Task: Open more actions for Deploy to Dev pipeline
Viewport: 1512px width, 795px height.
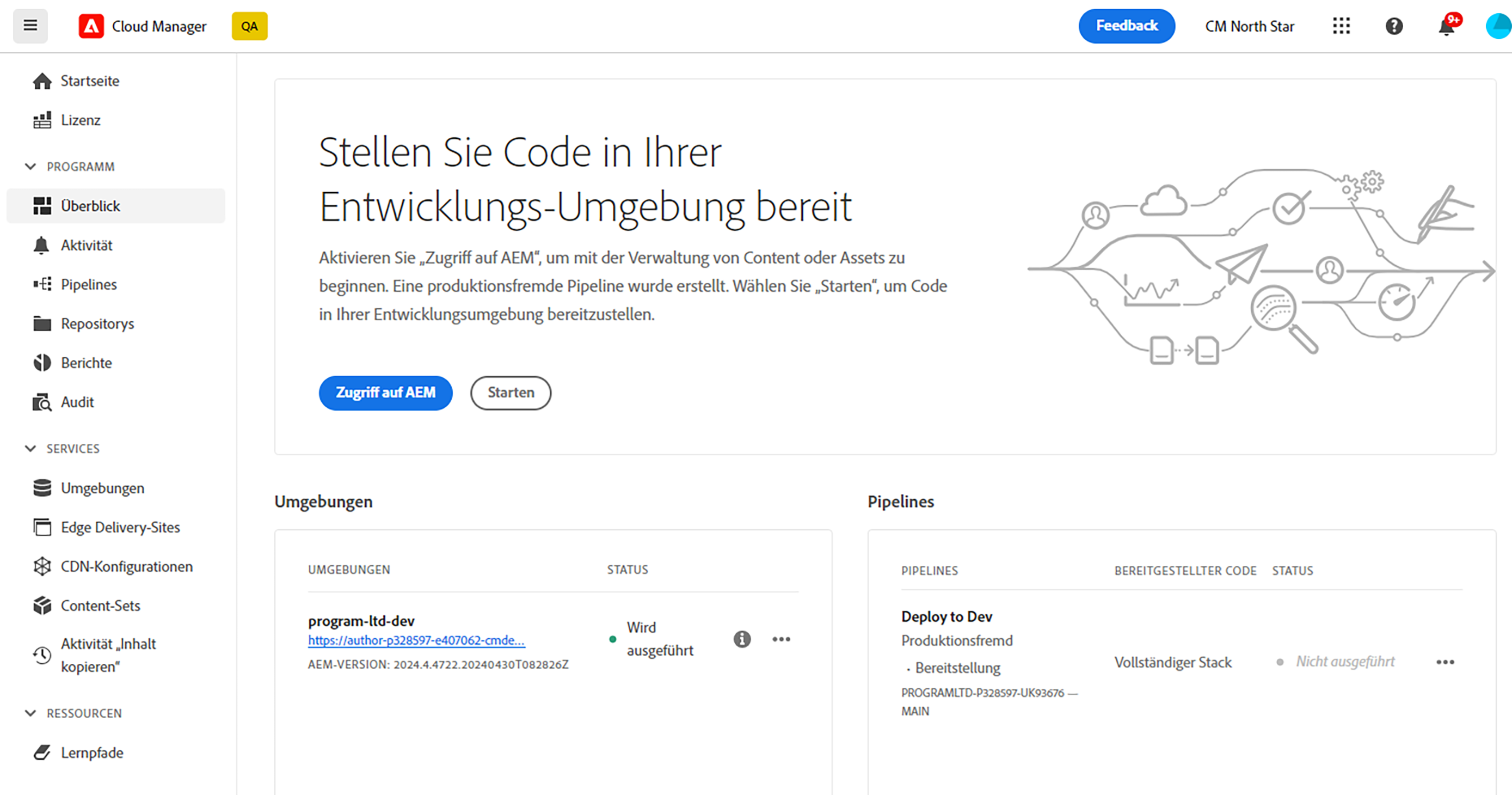Action: coord(1445,662)
